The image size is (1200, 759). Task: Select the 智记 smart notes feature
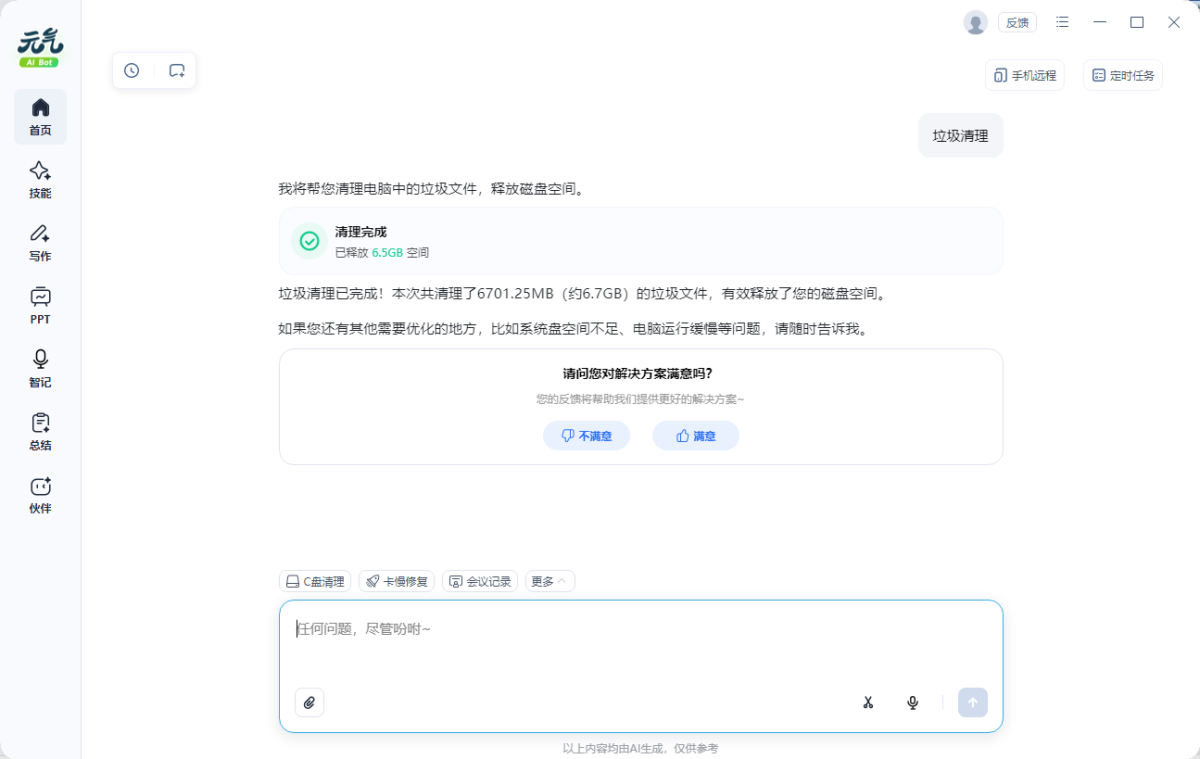(40, 368)
